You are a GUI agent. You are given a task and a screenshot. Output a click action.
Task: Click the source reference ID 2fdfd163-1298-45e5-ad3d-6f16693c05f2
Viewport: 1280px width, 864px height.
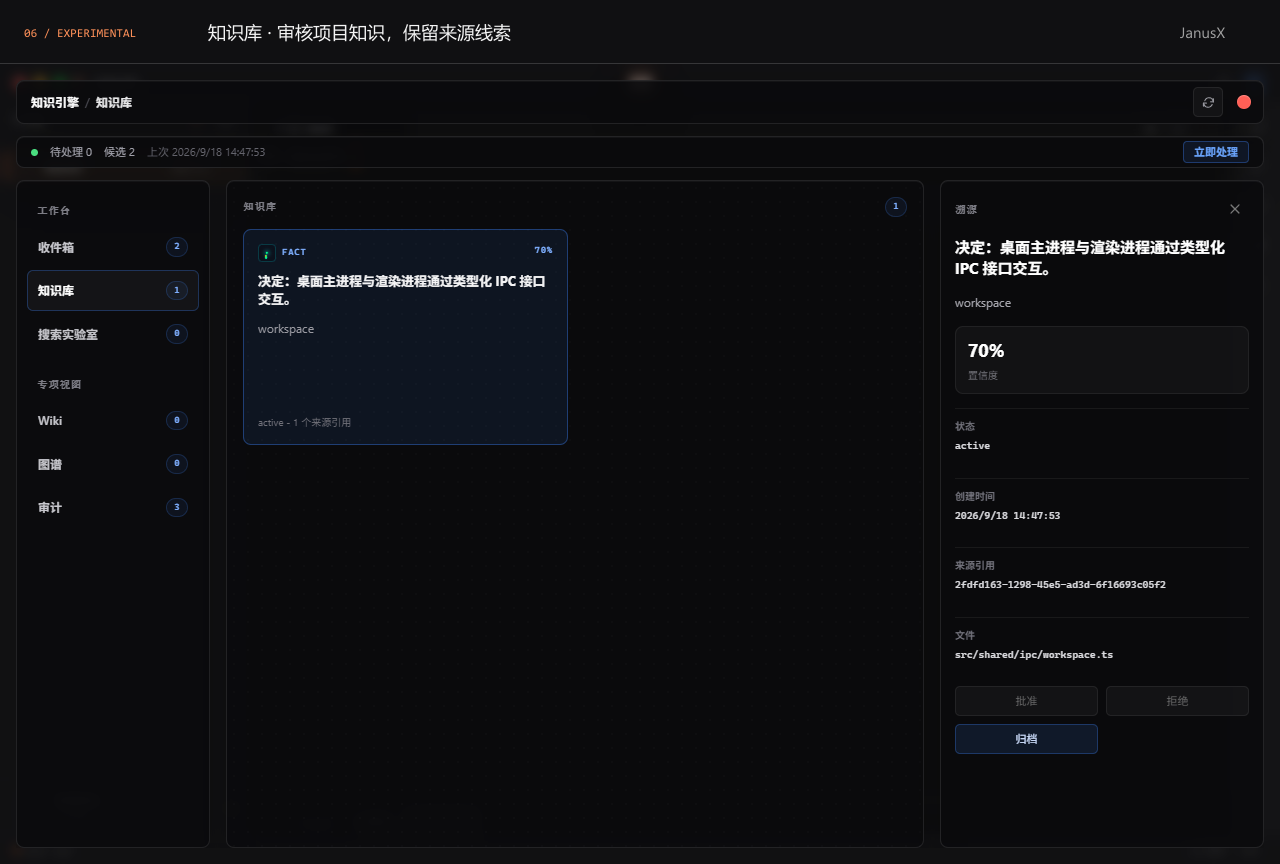1060,585
